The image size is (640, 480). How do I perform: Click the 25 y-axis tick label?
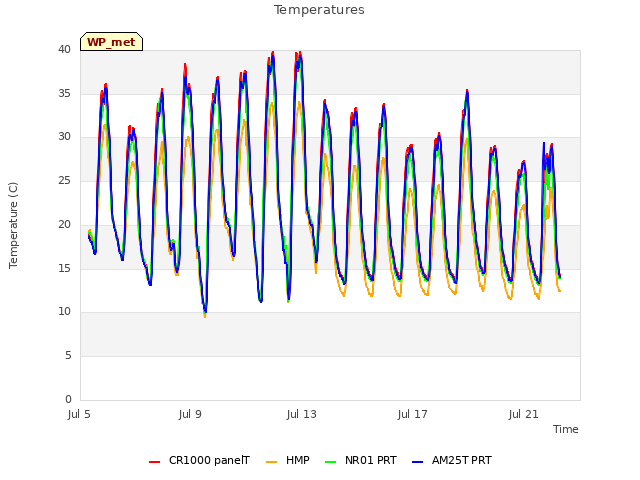pos(64,180)
